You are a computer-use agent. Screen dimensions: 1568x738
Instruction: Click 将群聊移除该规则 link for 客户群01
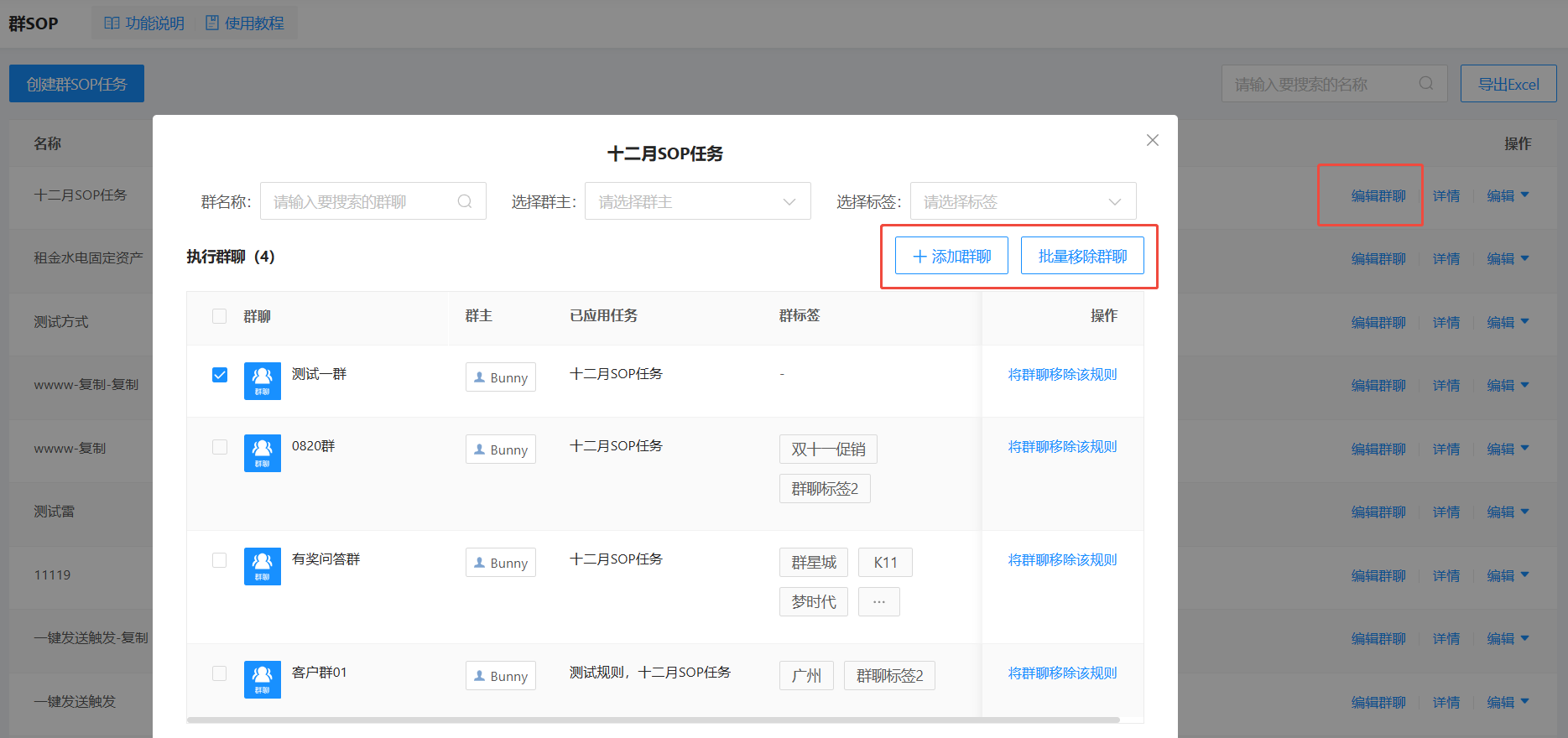tap(1062, 673)
